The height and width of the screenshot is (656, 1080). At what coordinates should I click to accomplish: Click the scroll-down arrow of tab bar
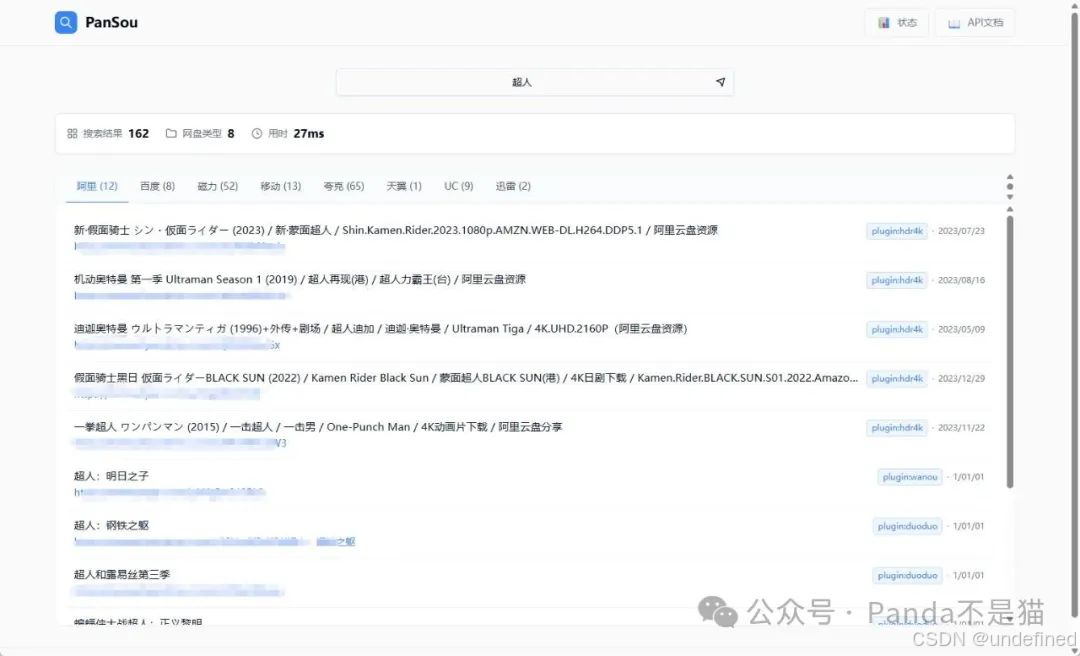pyautogui.click(x=1010, y=197)
